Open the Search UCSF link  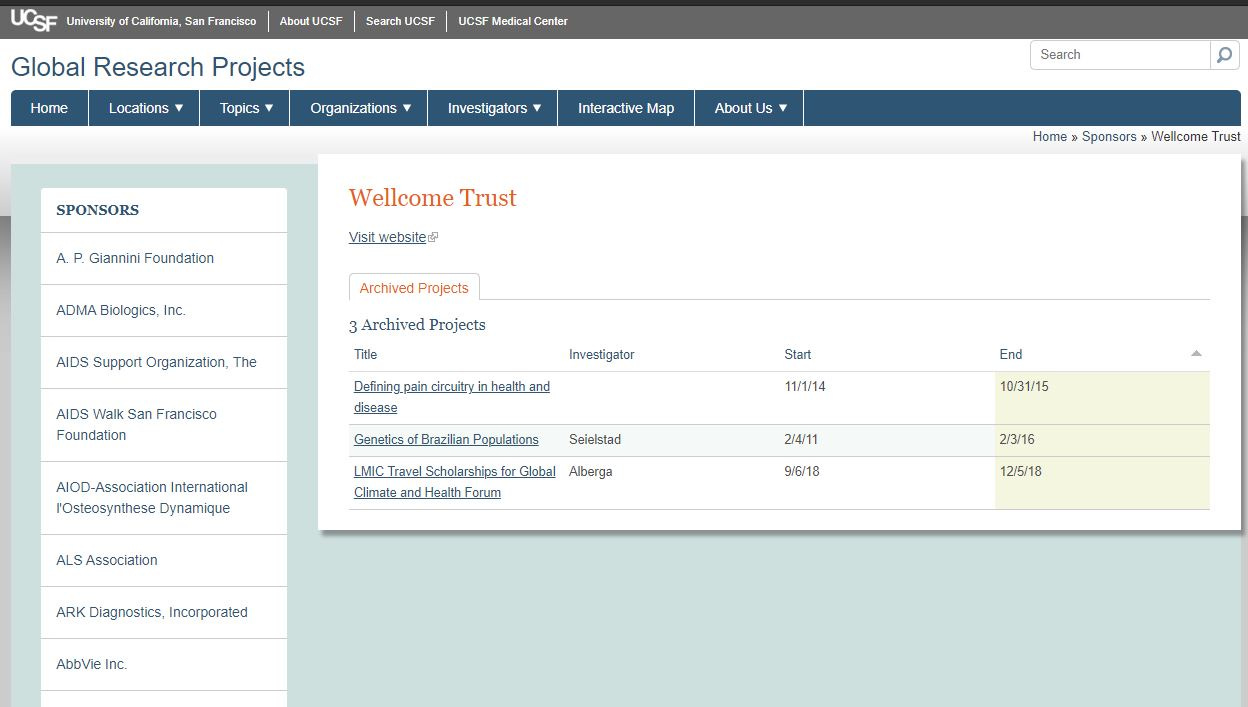[x=400, y=21]
